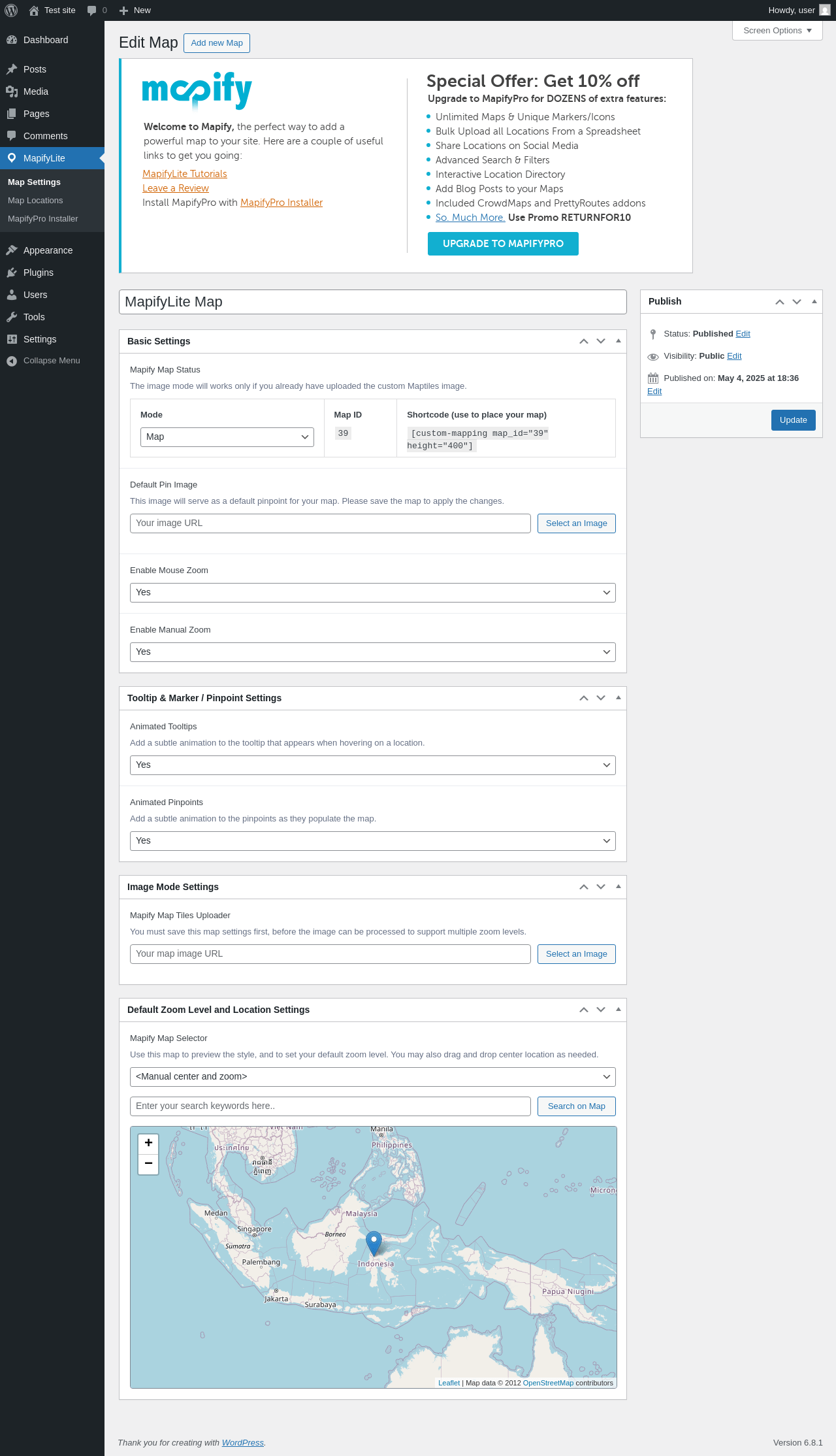The height and width of the screenshot is (1456, 836).
Task: Move Basic Settings panel down with arrow
Action: (601, 341)
